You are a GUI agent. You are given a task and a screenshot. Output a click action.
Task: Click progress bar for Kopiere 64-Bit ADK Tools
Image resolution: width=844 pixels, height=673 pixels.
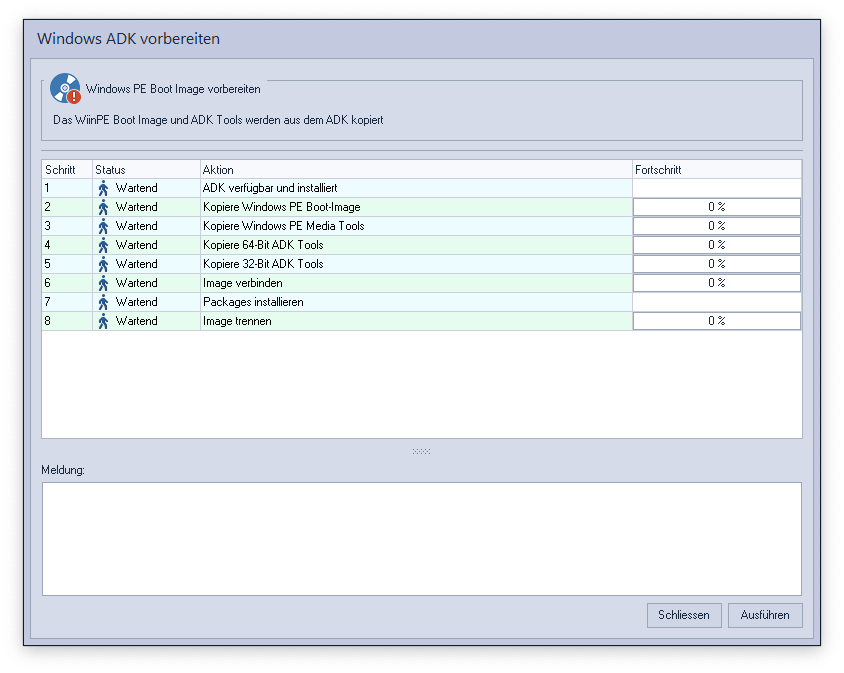pos(716,245)
